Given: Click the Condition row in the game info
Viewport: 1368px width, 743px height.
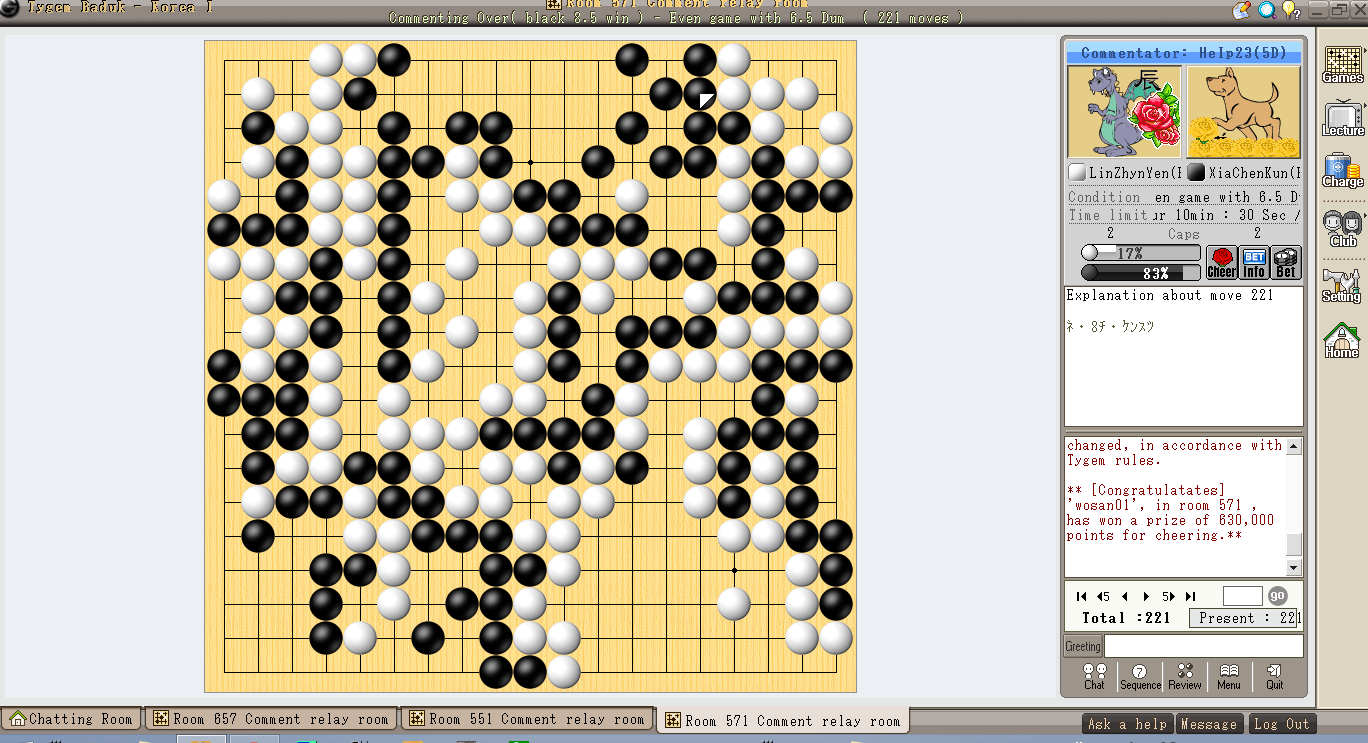Looking at the screenshot, I should click(1184, 197).
